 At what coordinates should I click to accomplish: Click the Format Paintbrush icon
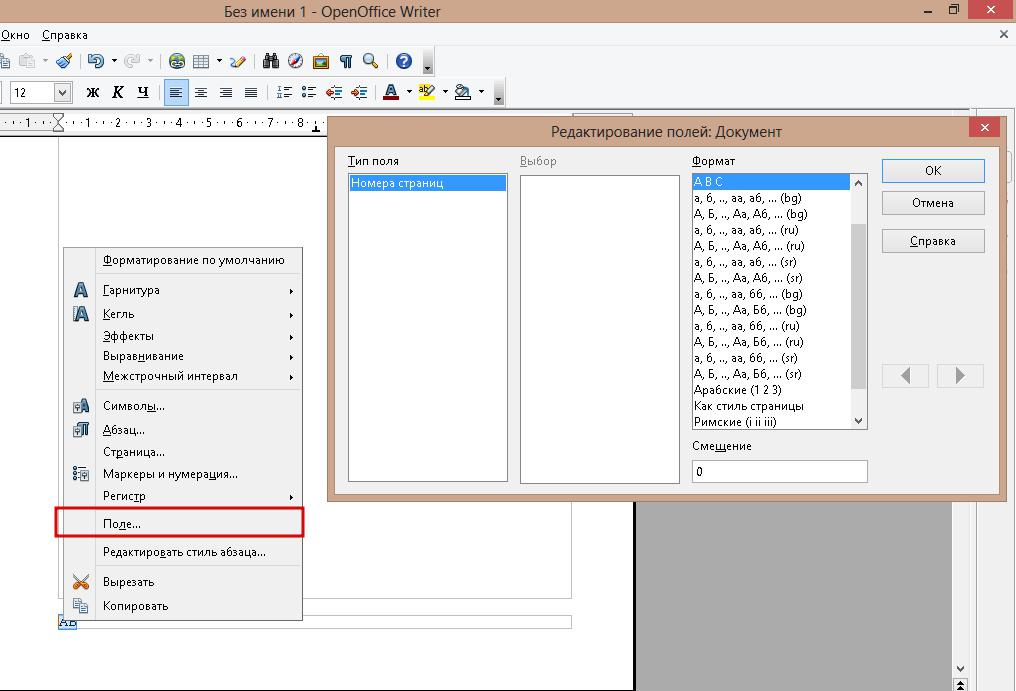click(64, 61)
